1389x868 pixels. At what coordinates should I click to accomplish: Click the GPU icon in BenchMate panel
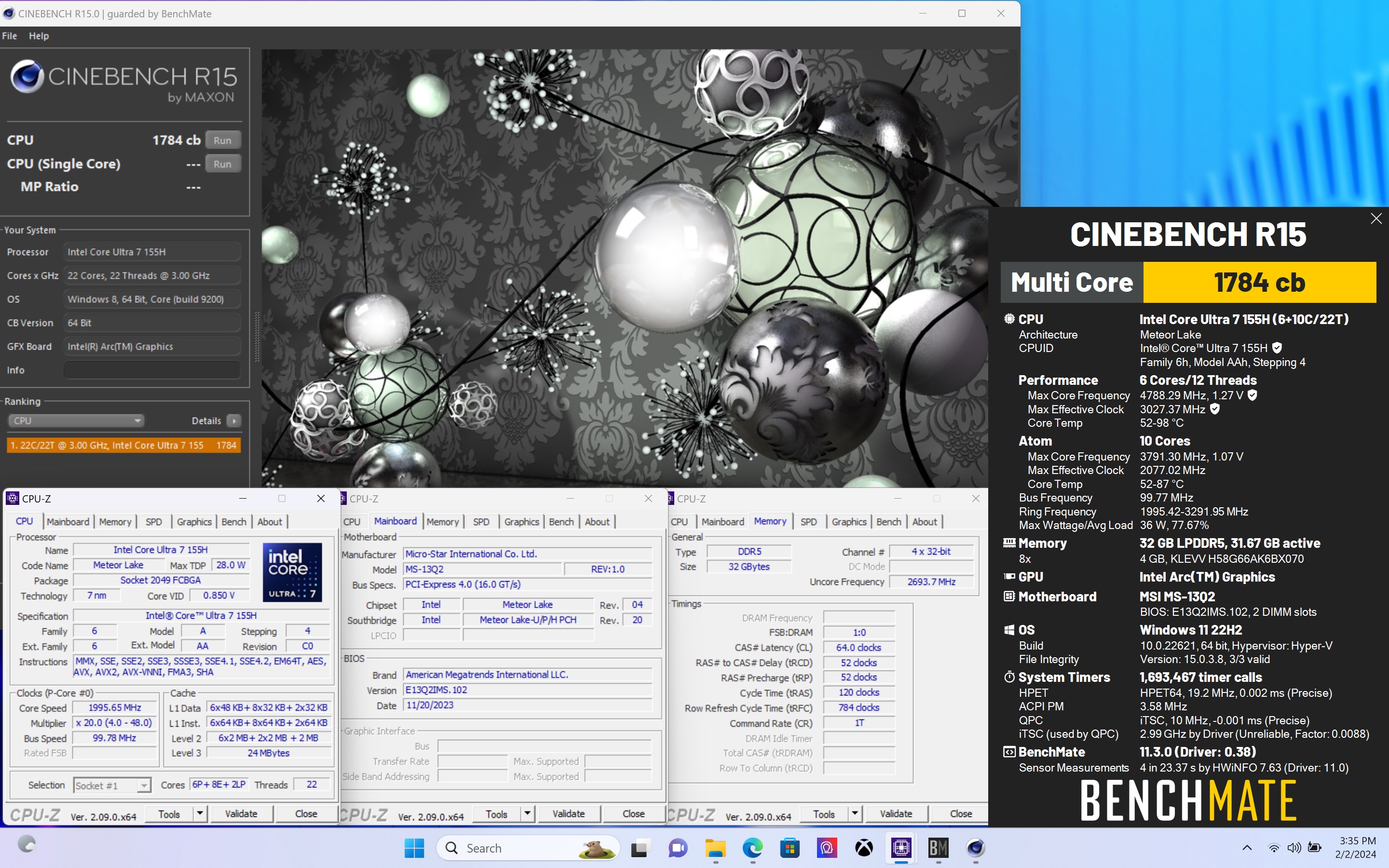pyautogui.click(x=1009, y=576)
